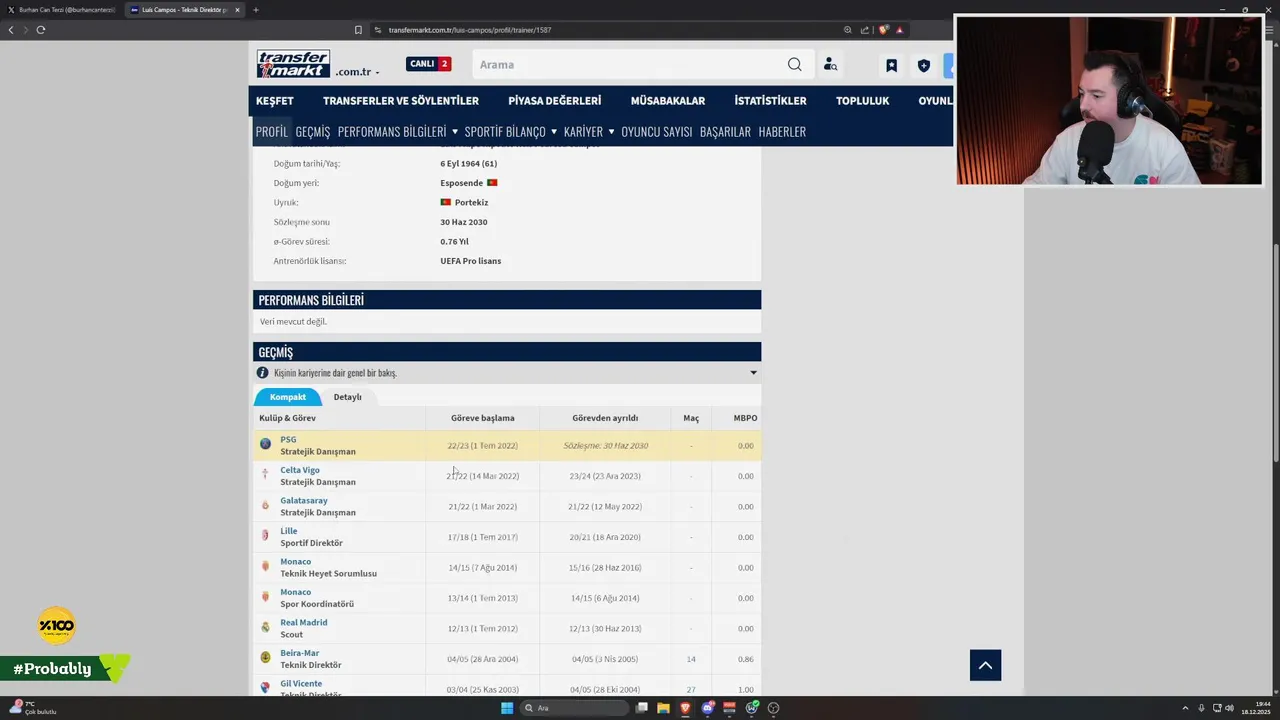Open a new browser tab with plus
Image resolution: width=1280 pixels, height=720 pixels.
(256, 10)
